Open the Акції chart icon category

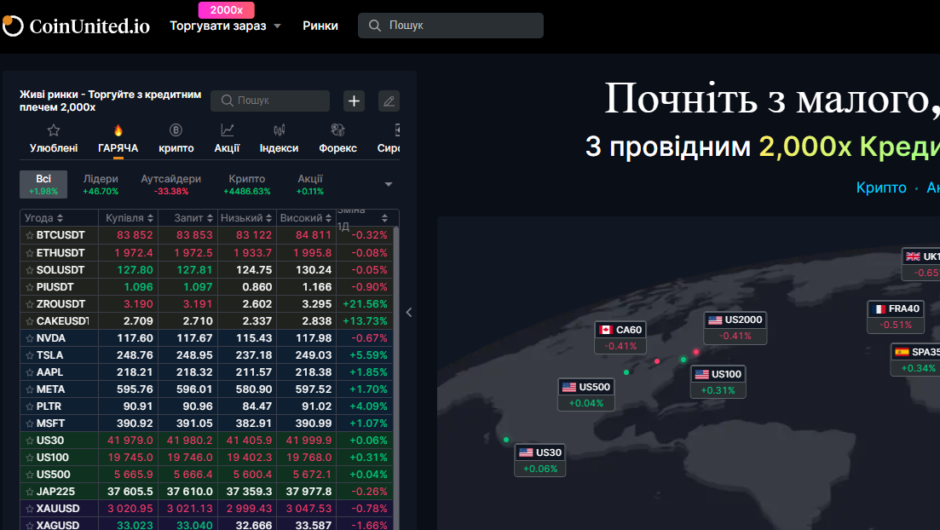pyautogui.click(x=227, y=138)
